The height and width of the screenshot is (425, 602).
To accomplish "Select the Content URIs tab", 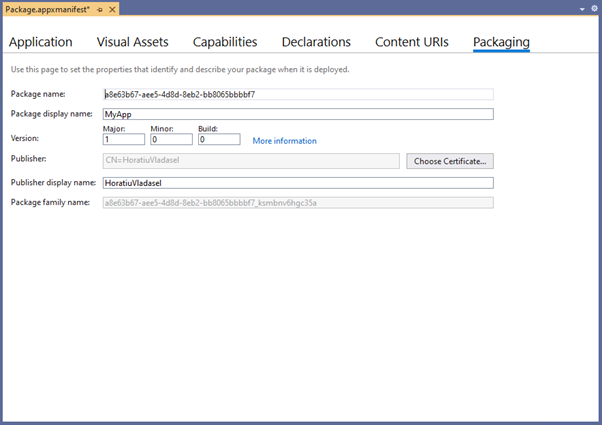I will click(x=412, y=42).
